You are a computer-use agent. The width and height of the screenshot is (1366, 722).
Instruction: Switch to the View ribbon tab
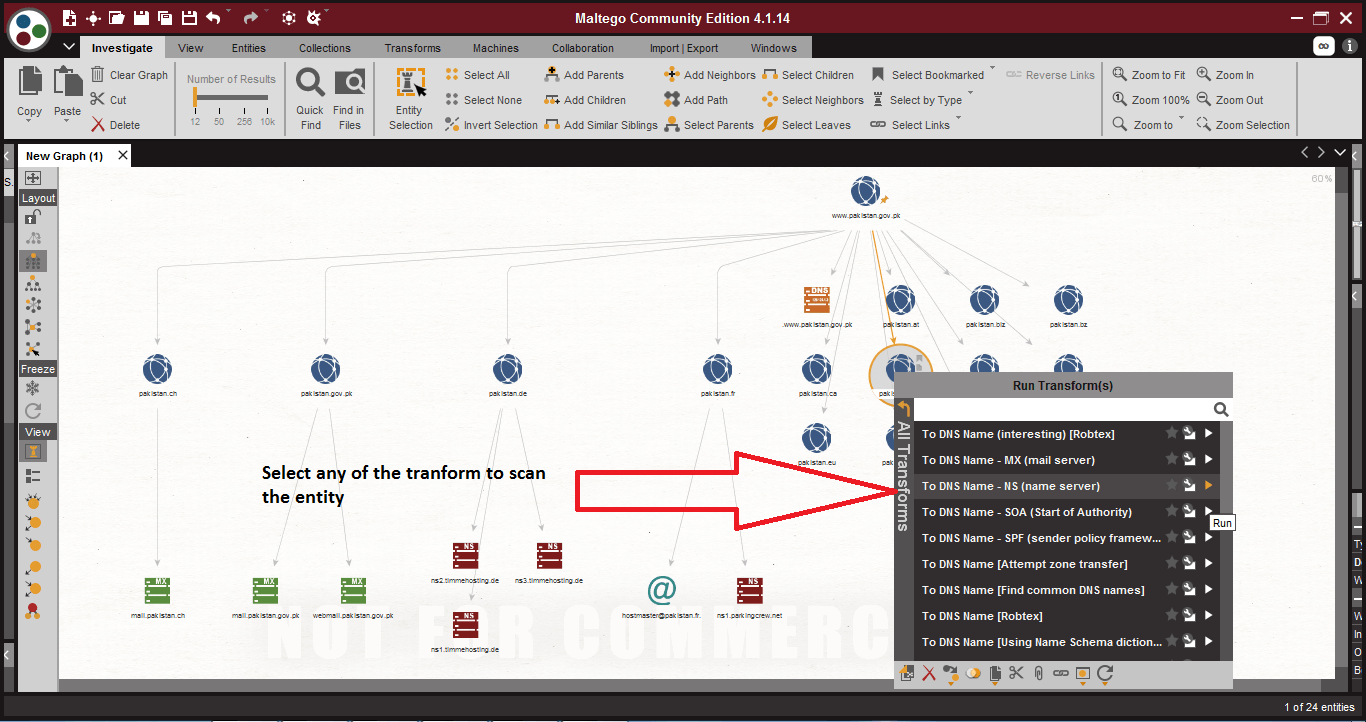pos(190,48)
